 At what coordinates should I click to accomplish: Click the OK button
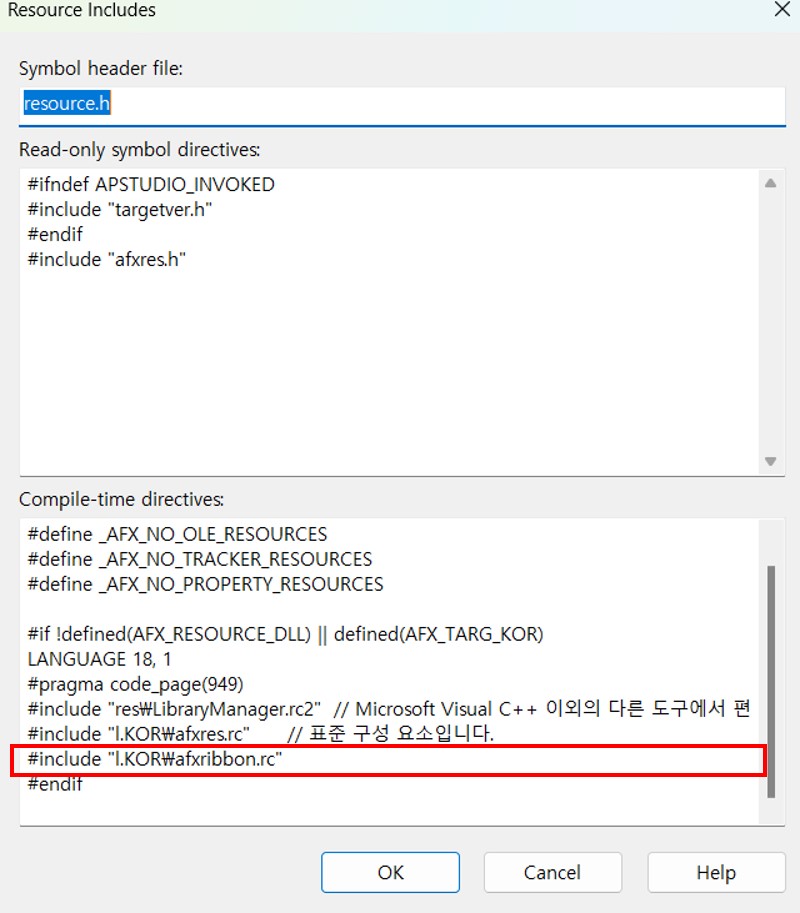tap(390, 872)
